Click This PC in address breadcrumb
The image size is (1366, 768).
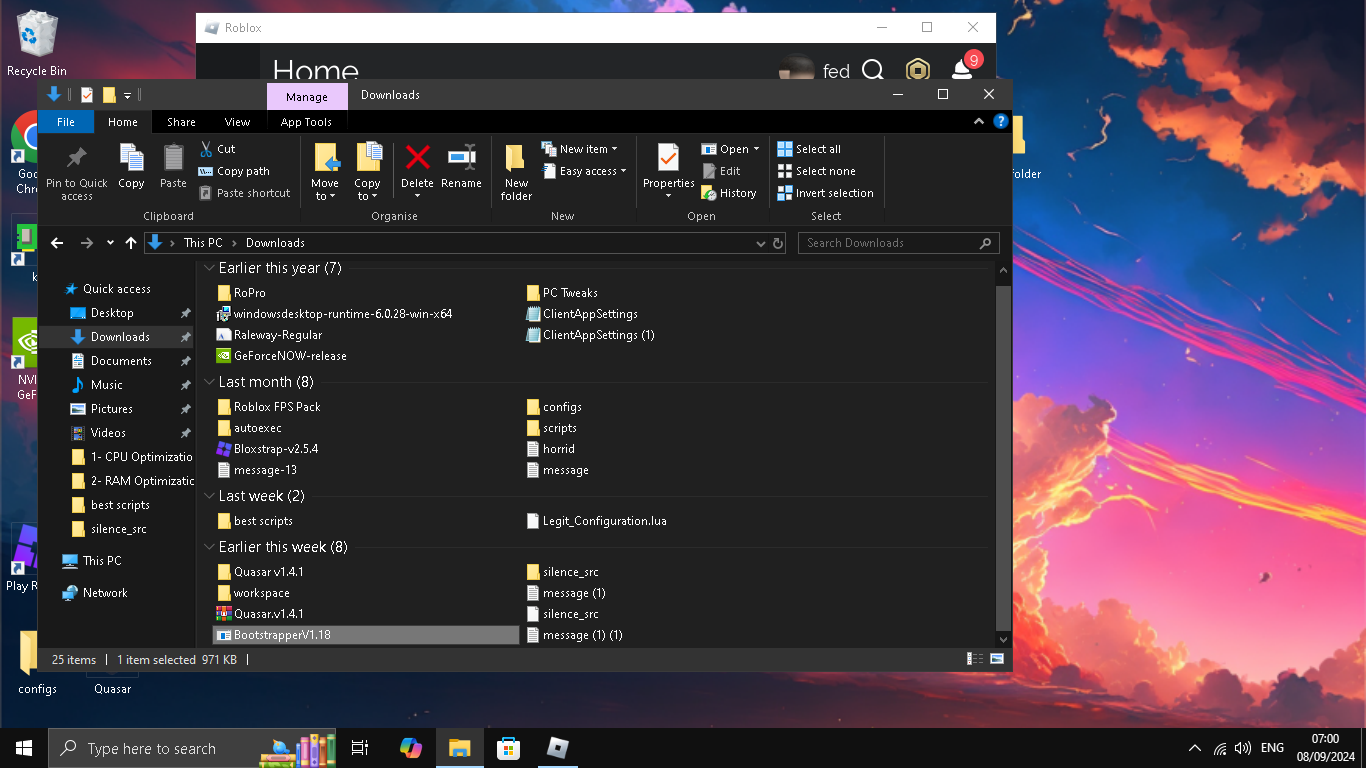click(x=203, y=243)
